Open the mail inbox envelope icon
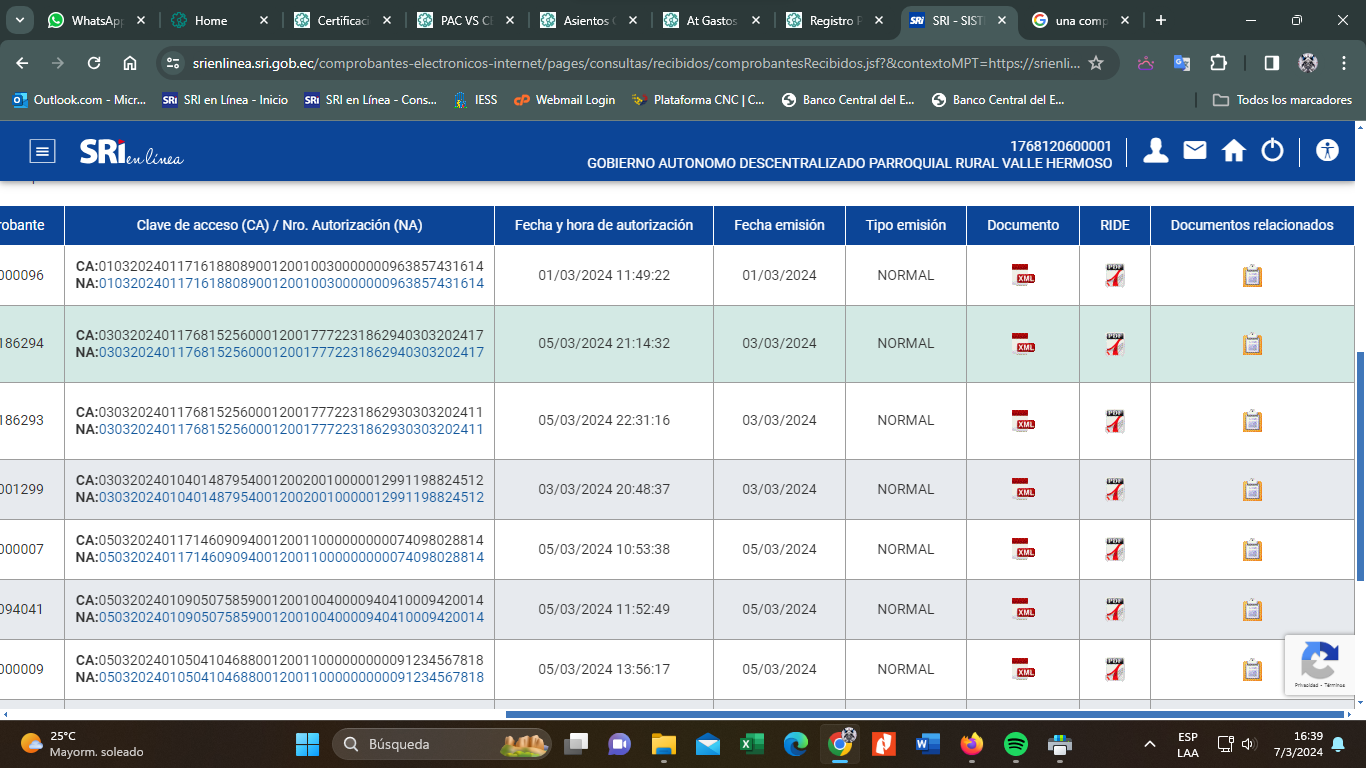Viewport: 1366px width, 768px height. [x=1195, y=151]
